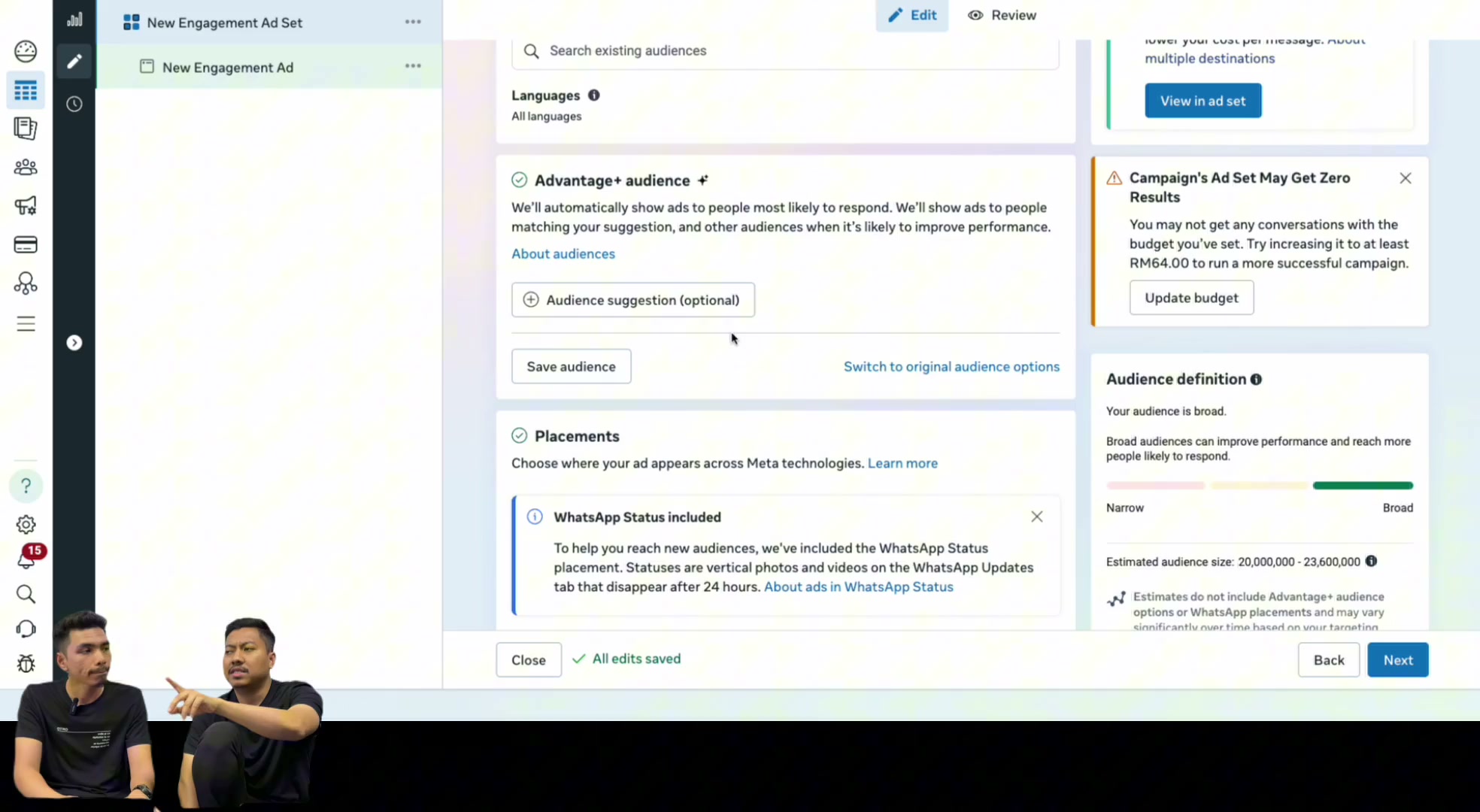Screen dimensions: 1480x812
Task: Open the account overview gauge icon
Action: [26, 51]
